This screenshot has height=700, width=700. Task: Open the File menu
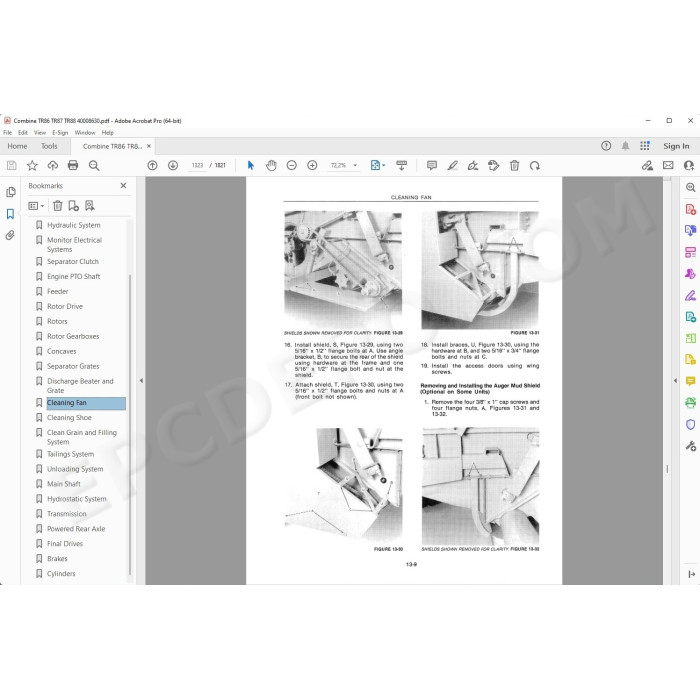pos(8,133)
